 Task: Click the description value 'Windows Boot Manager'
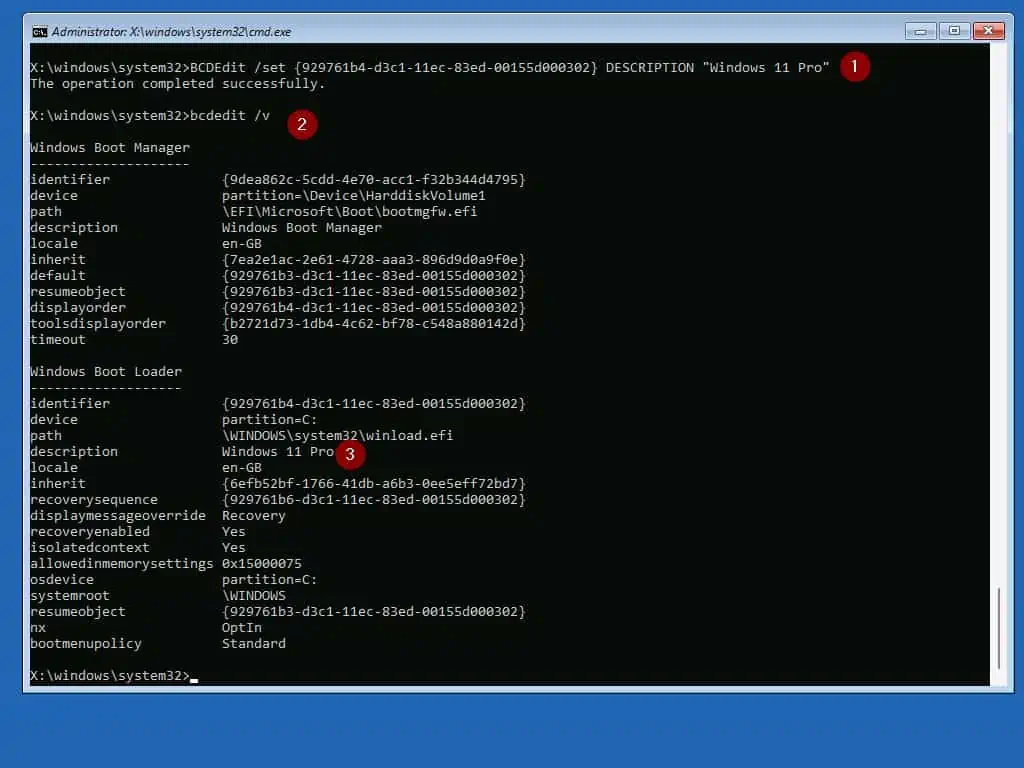[x=302, y=228]
